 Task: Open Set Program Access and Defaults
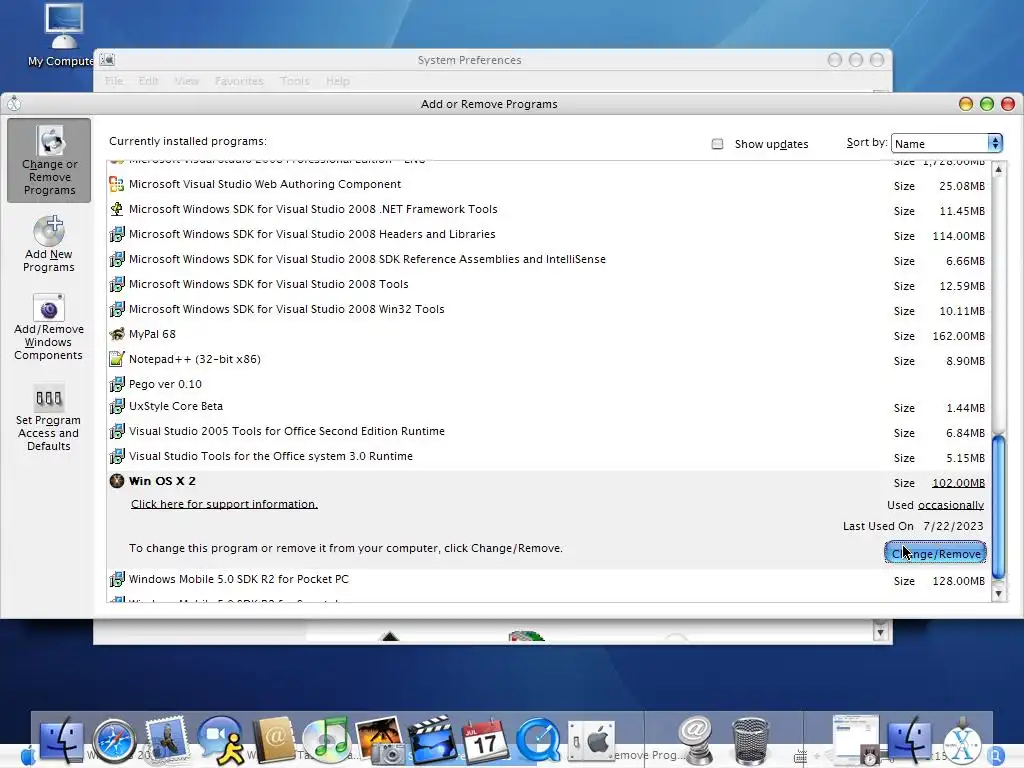pyautogui.click(x=49, y=418)
